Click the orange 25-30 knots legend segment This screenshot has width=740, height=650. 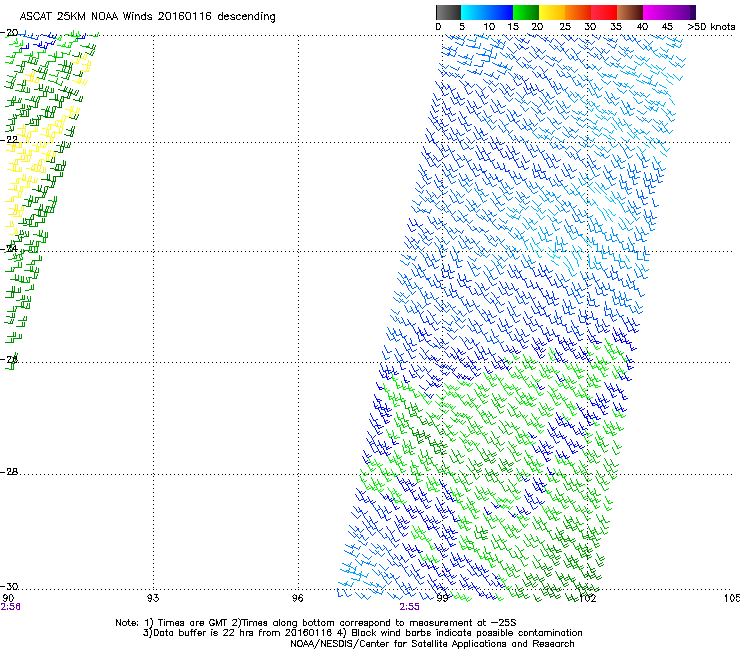tap(578, 12)
